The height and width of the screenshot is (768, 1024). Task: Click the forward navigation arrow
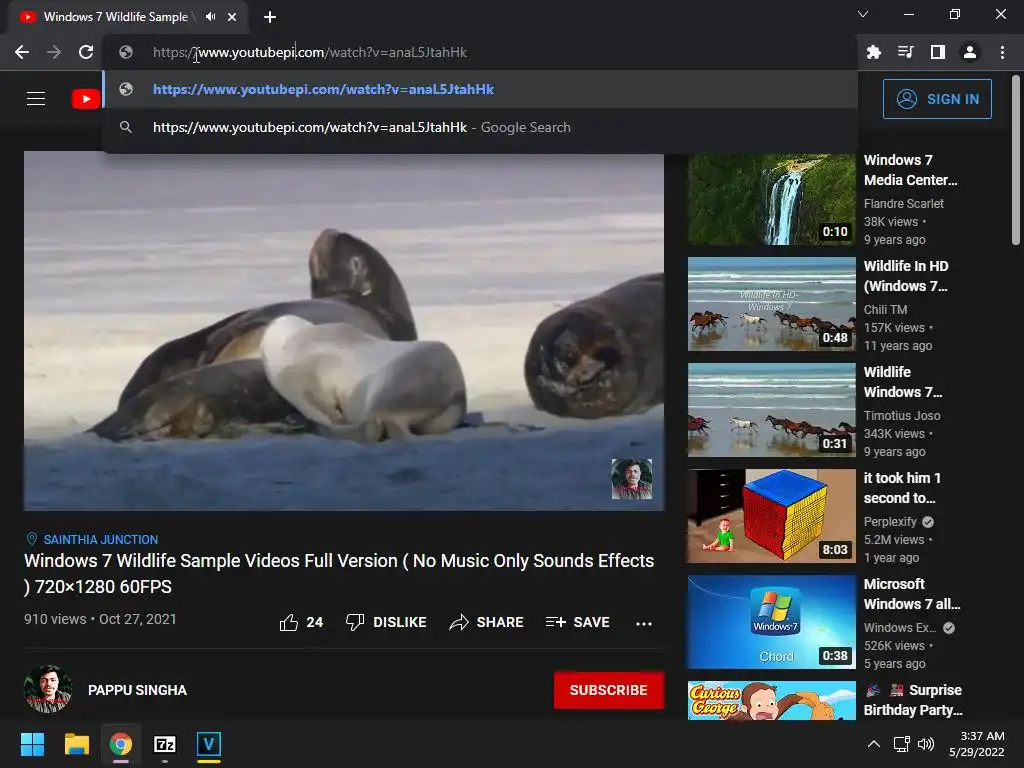click(x=54, y=52)
